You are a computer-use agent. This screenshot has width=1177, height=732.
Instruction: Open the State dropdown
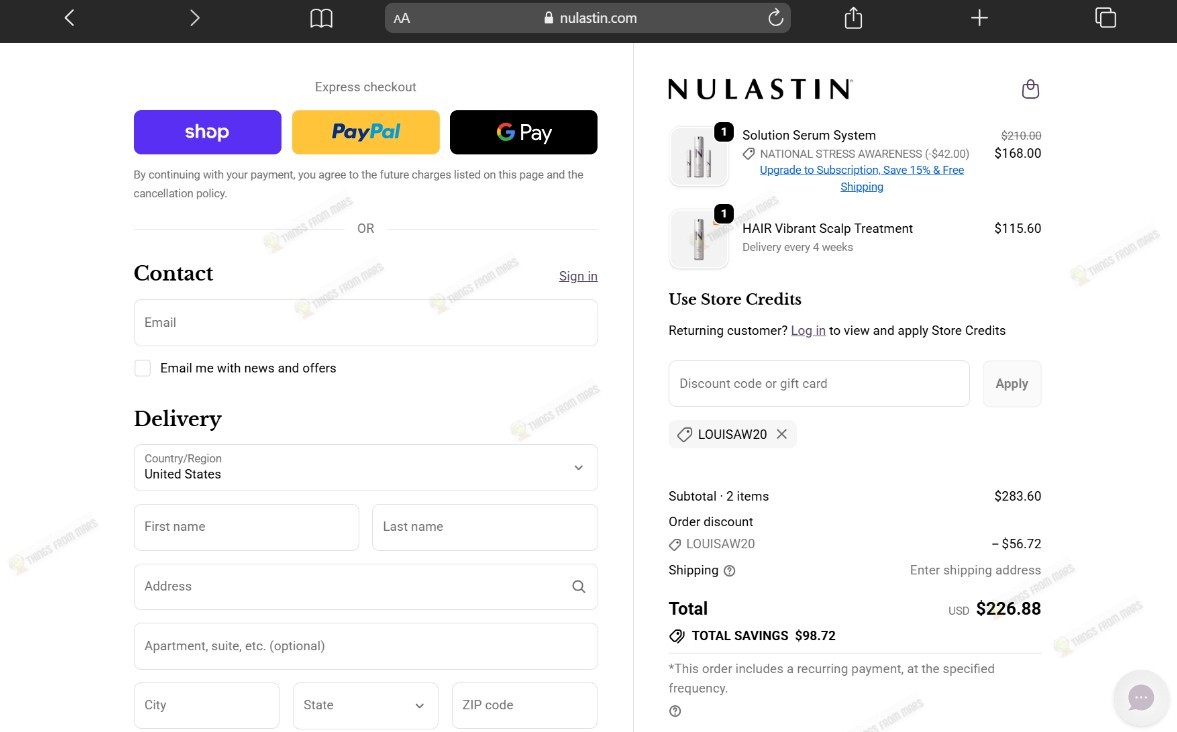(x=366, y=705)
